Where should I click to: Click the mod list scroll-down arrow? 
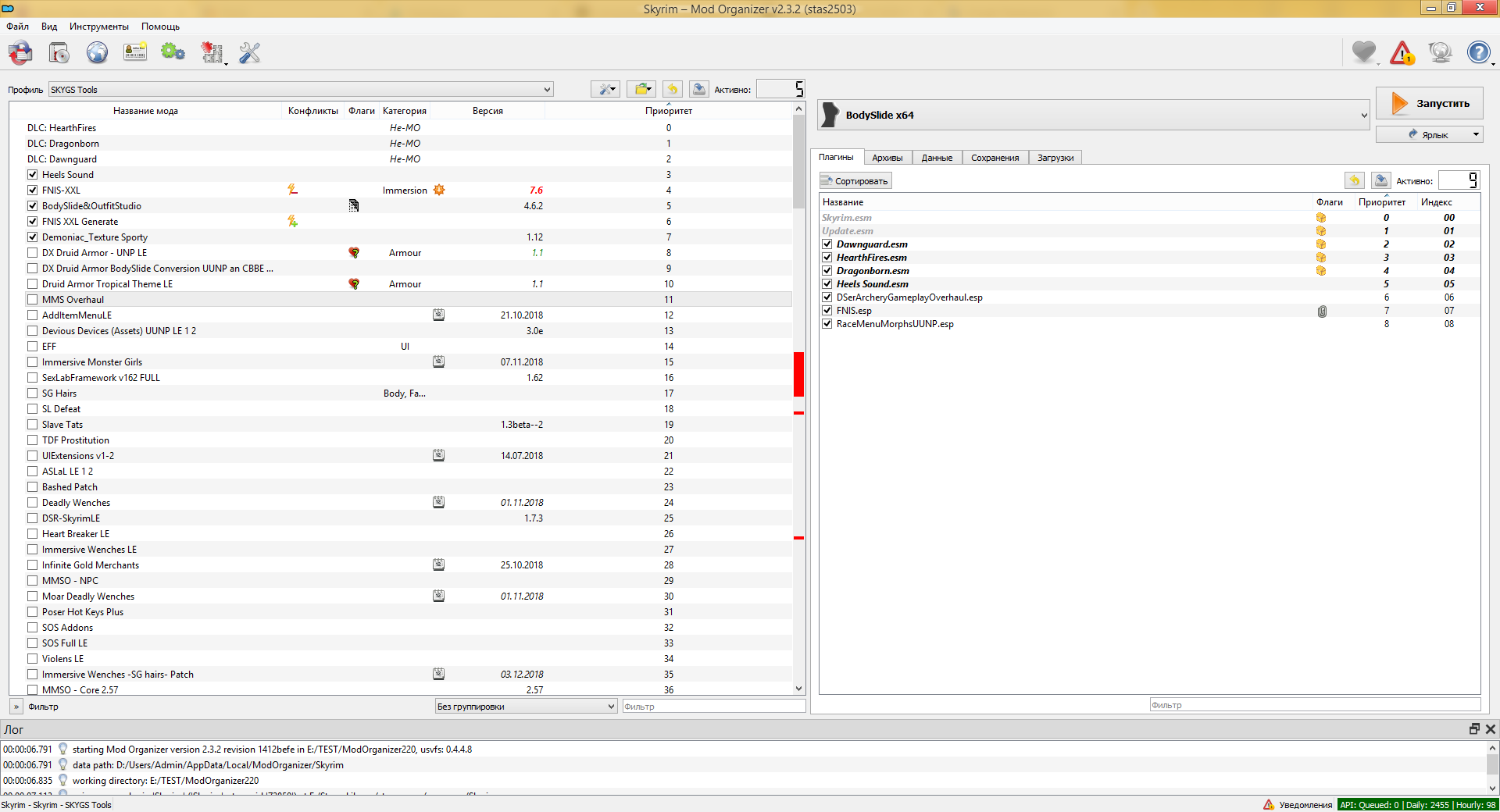(798, 689)
